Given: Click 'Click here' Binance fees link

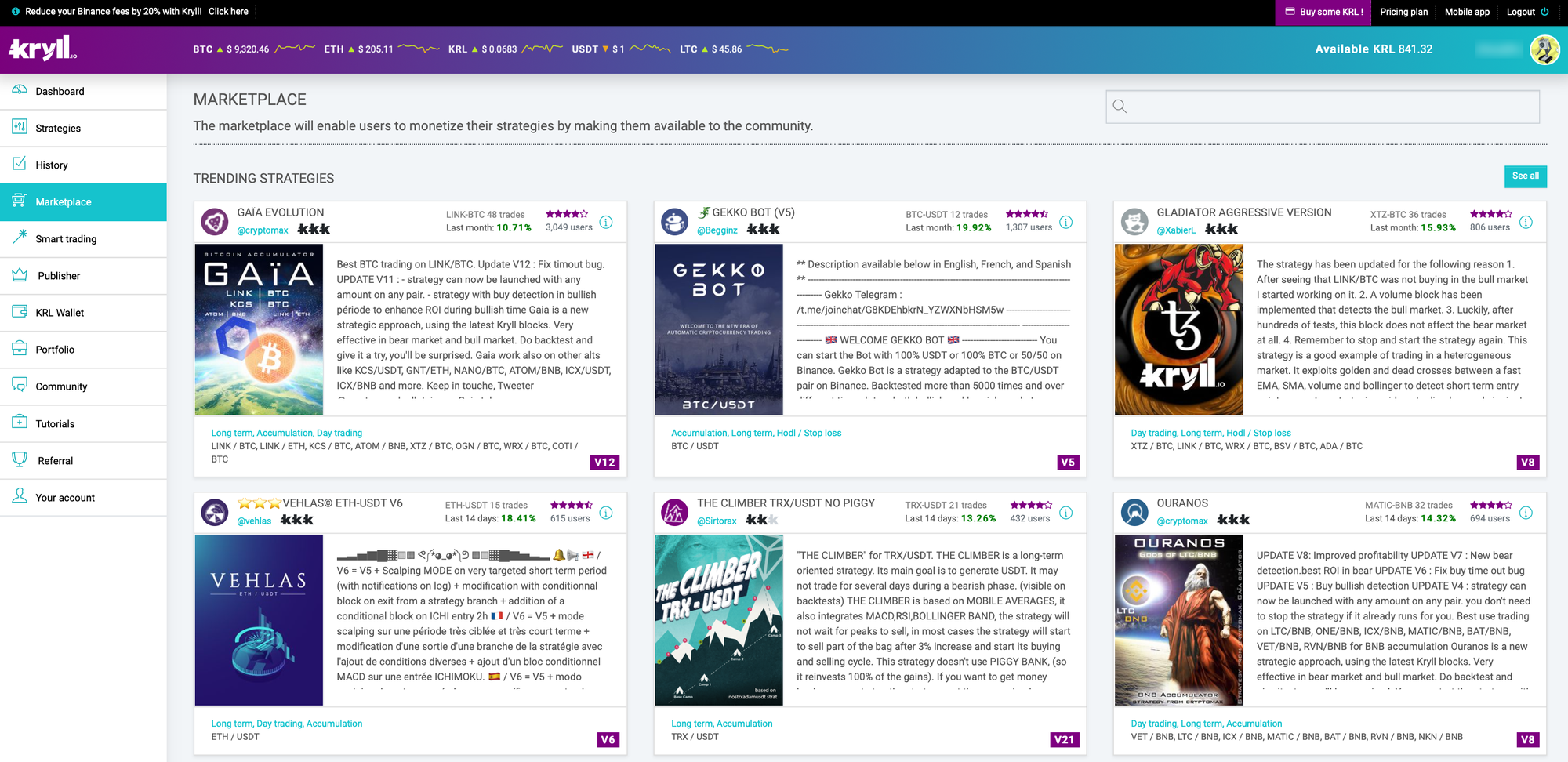Looking at the screenshot, I should [228, 12].
